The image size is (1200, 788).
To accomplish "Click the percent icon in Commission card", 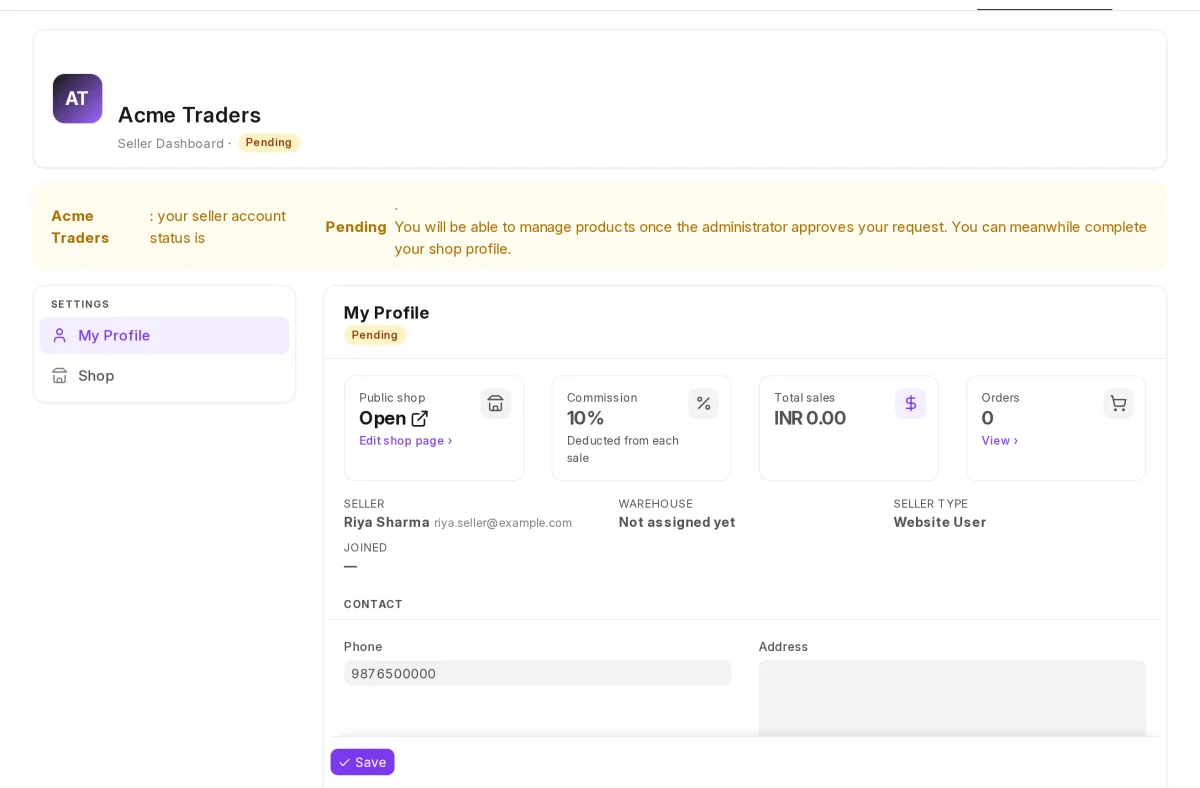I will coord(703,403).
